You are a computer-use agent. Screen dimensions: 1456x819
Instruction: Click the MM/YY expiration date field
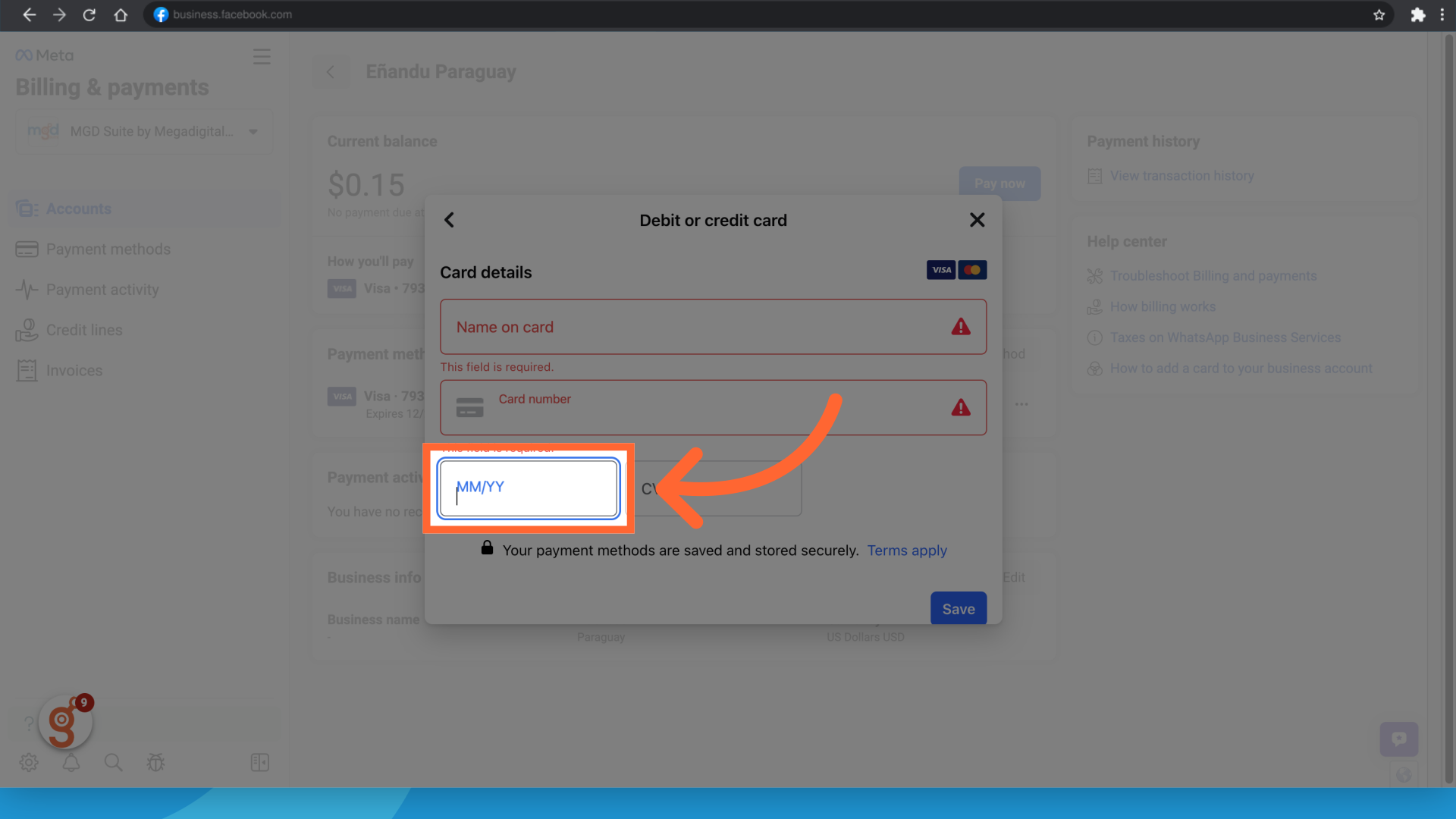point(529,488)
